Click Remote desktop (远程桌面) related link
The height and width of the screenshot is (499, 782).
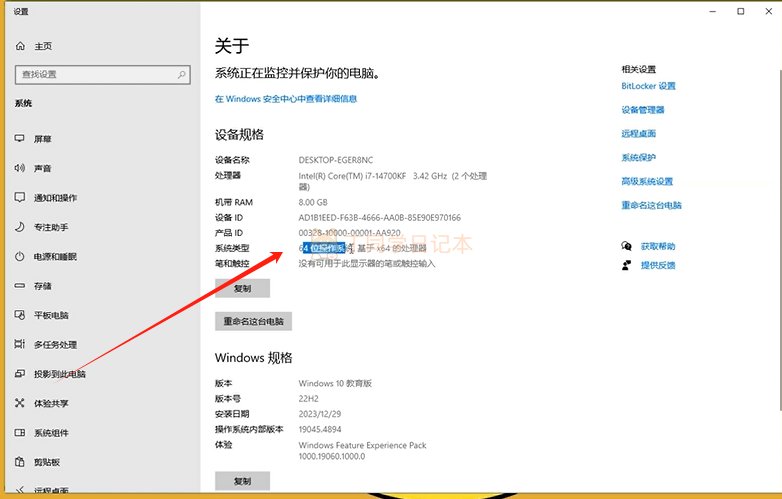click(638, 134)
